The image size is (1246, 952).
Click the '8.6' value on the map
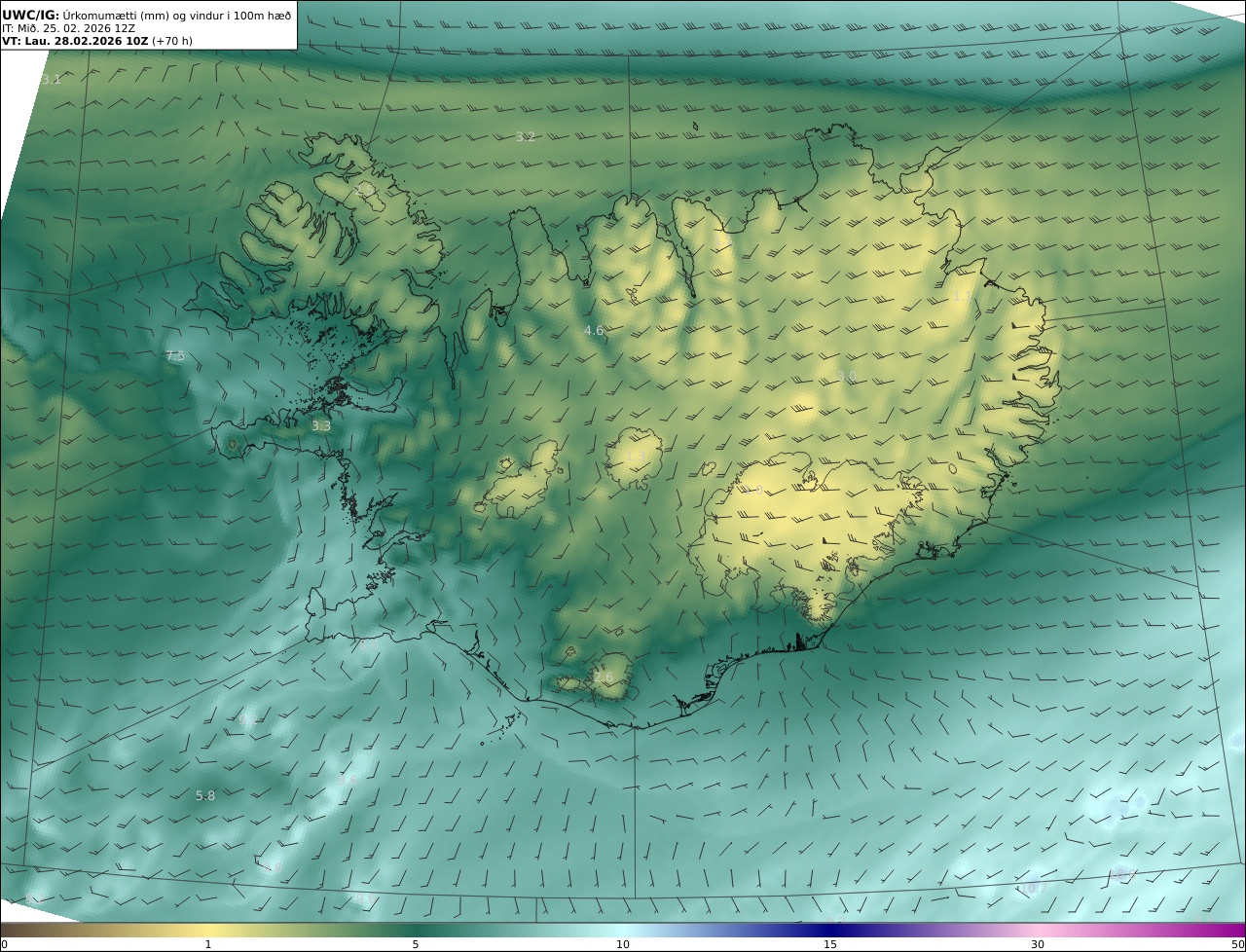pos(369,643)
